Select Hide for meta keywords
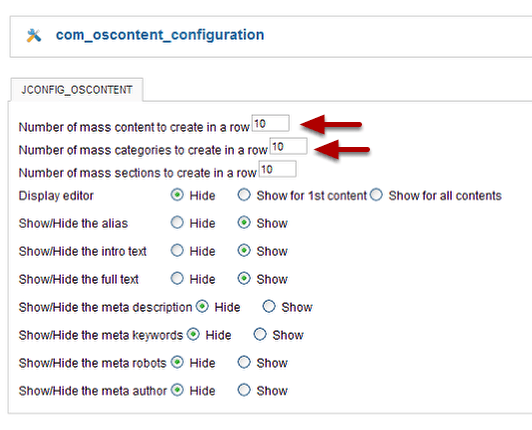532x430 pixels. point(193,334)
